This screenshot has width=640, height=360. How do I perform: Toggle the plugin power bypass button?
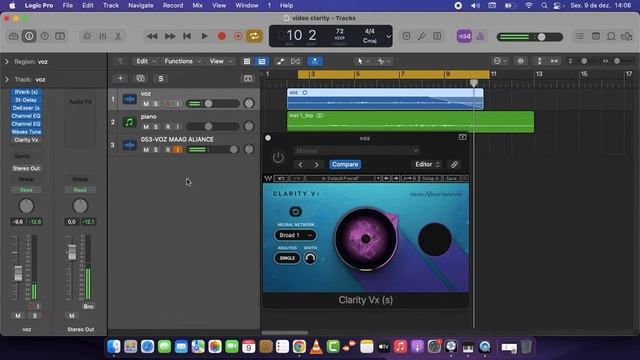click(278, 157)
